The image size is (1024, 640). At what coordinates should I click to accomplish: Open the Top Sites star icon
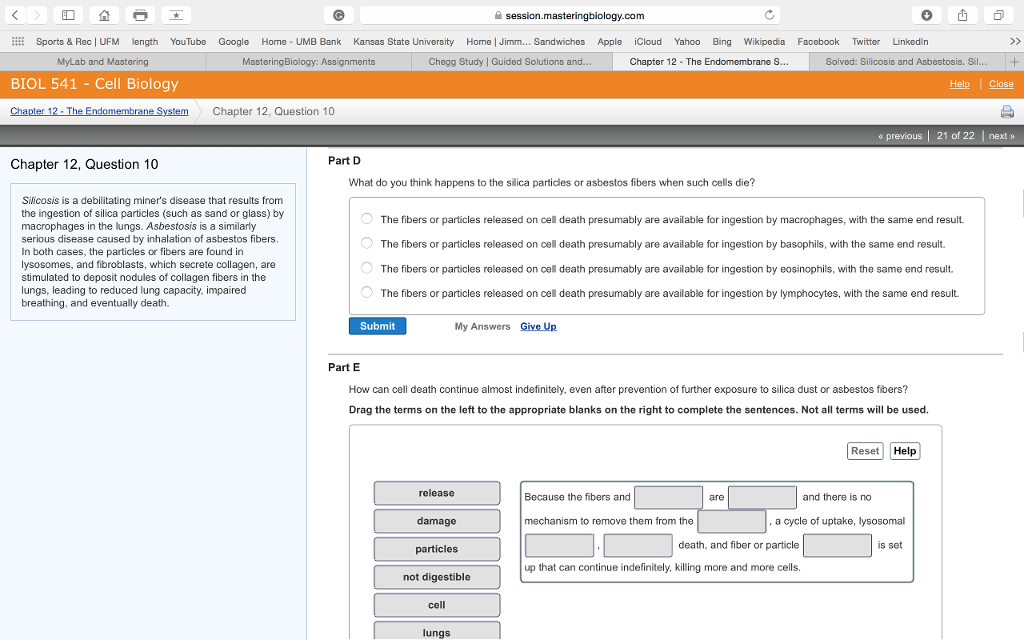point(175,15)
